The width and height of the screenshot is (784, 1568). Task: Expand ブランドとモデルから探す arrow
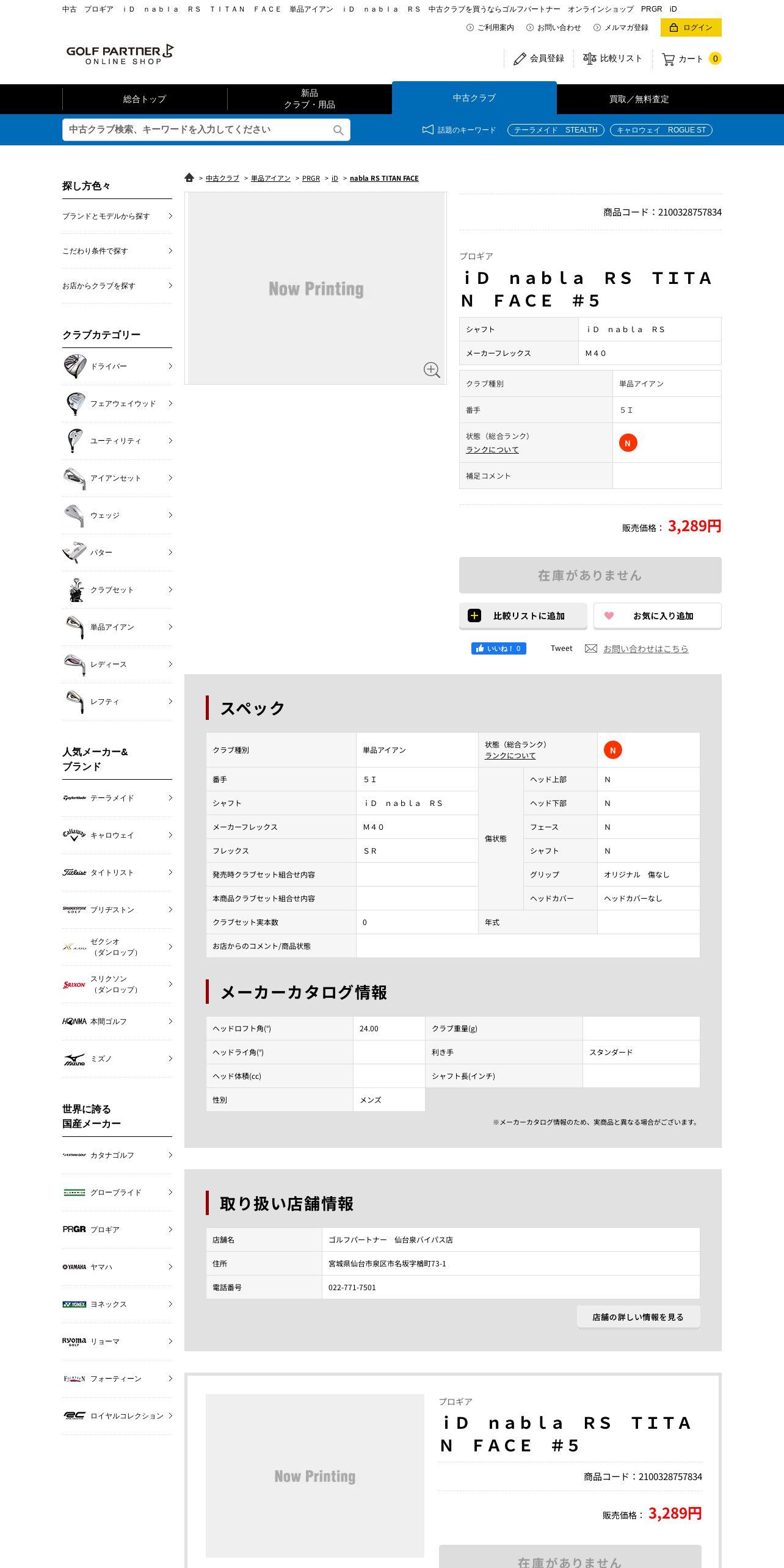[x=170, y=216]
